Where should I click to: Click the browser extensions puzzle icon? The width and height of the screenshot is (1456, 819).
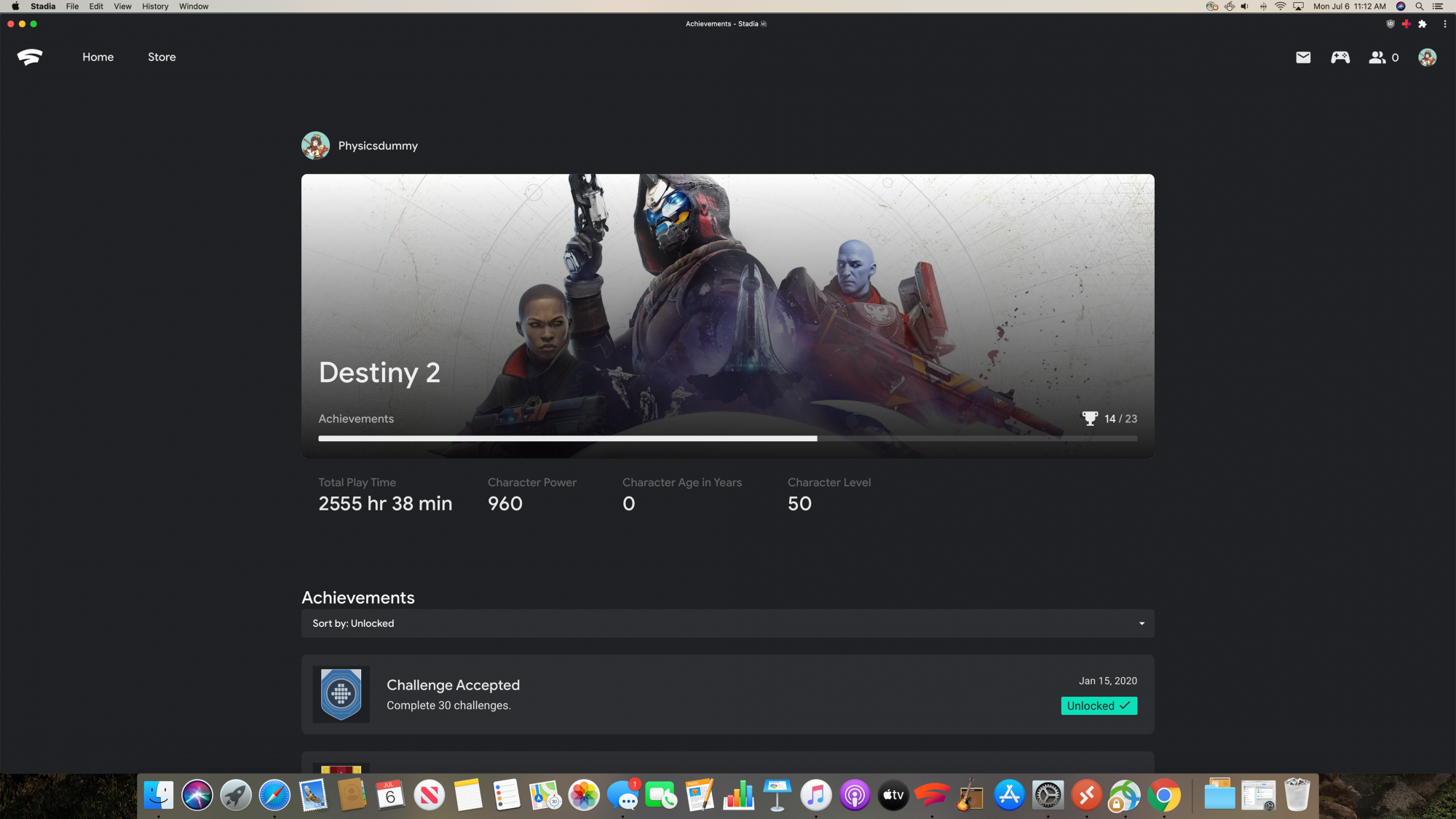point(1423,24)
